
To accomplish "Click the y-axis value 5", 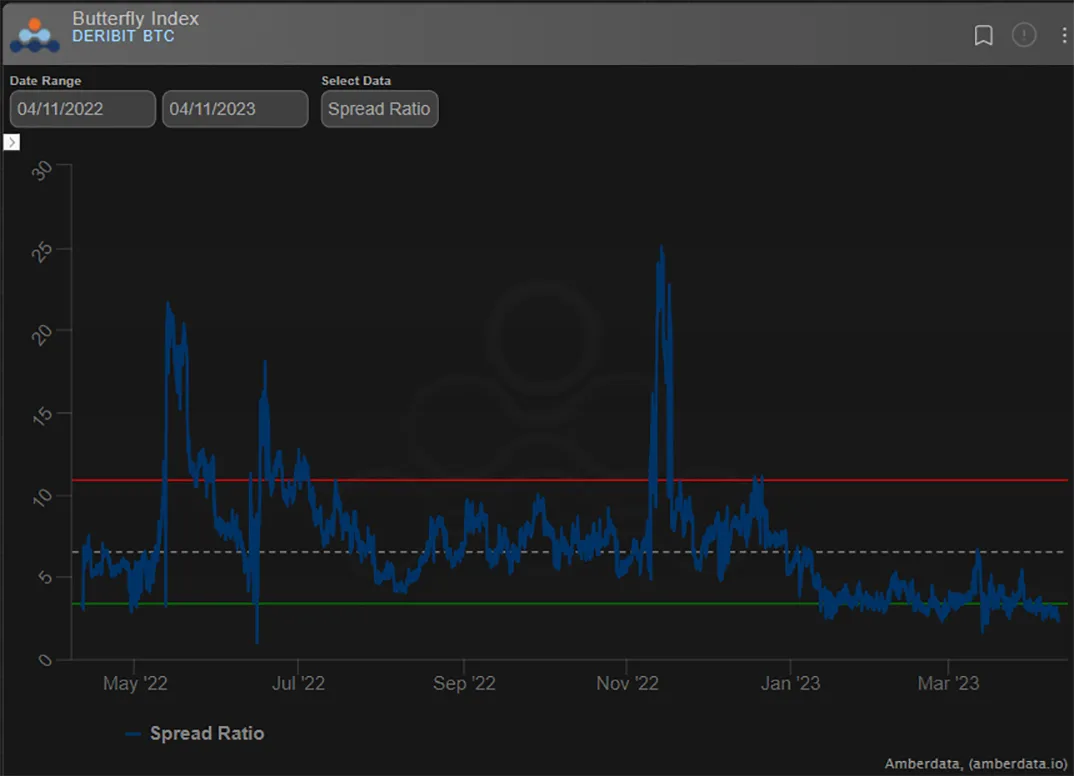I will point(45,578).
